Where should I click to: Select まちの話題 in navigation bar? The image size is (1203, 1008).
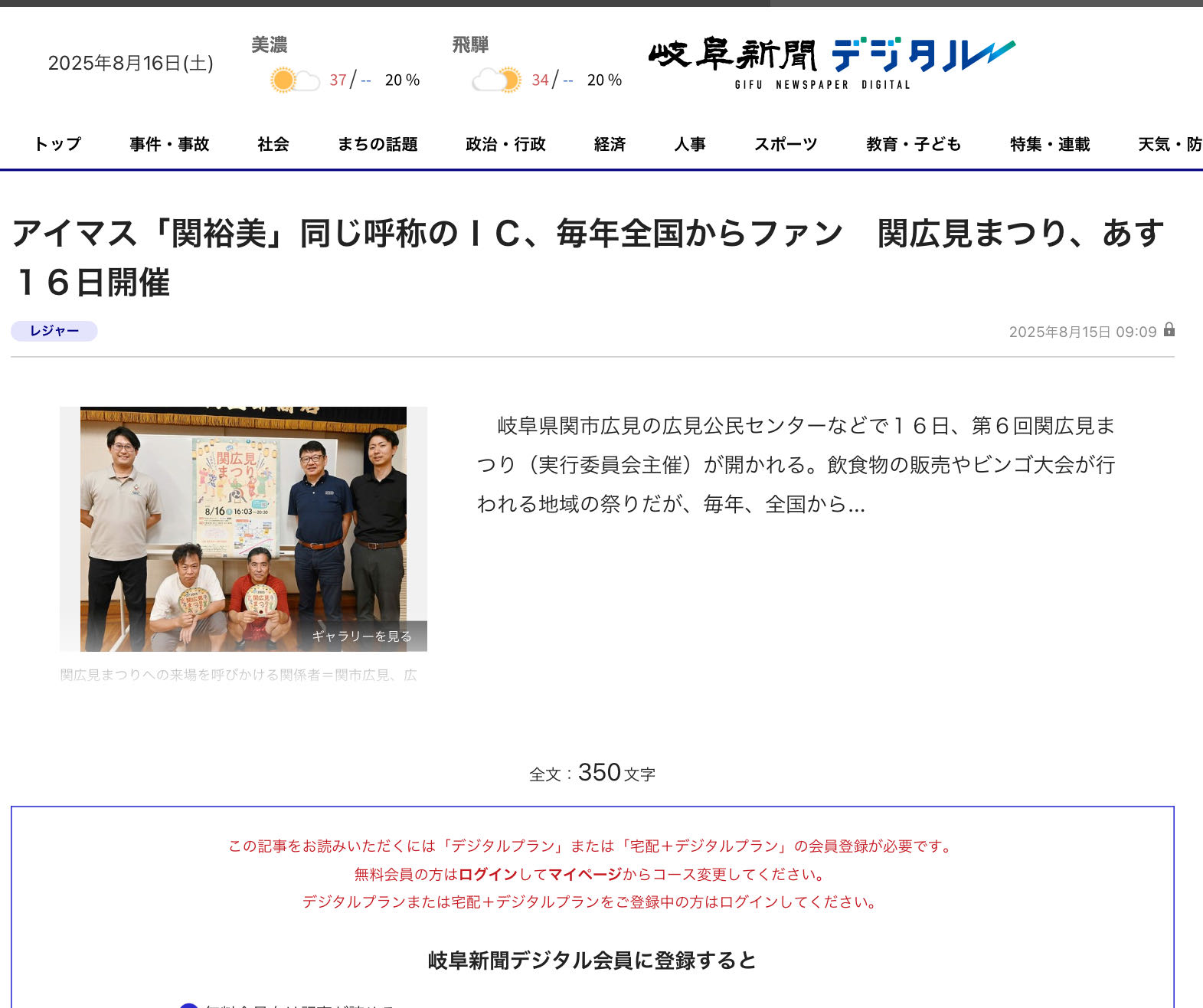click(378, 144)
